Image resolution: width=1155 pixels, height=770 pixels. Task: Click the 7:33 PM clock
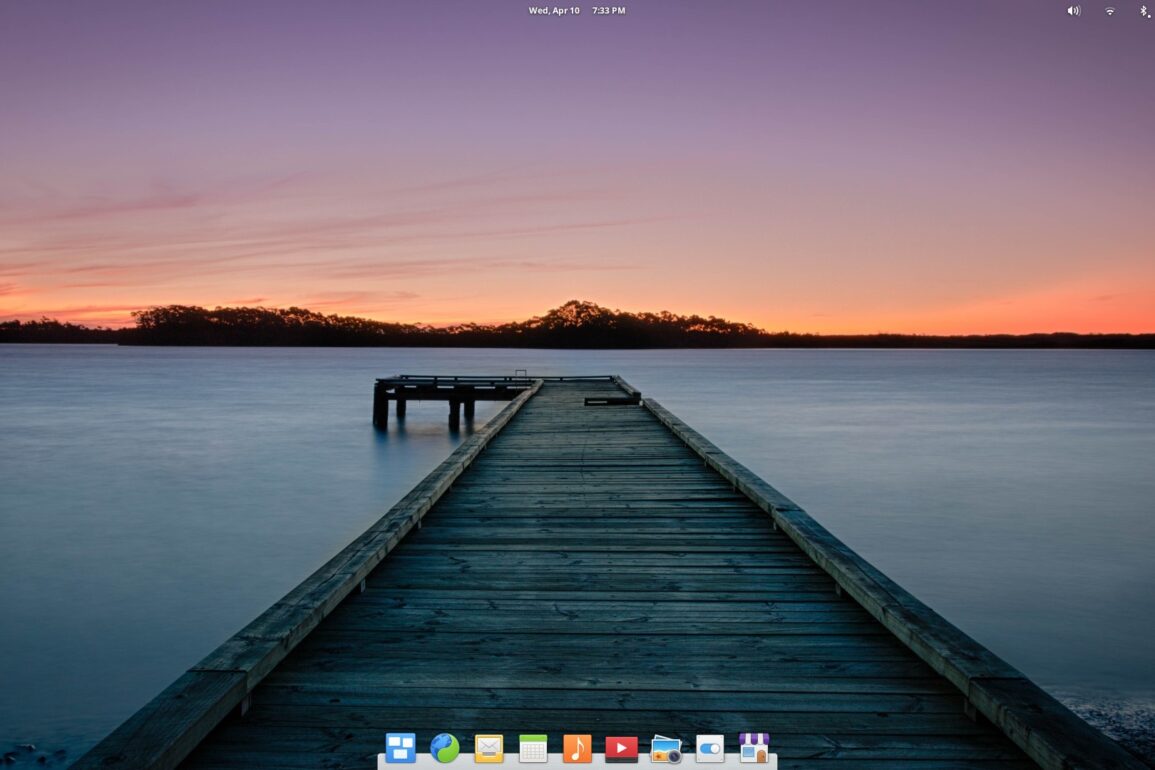(608, 11)
